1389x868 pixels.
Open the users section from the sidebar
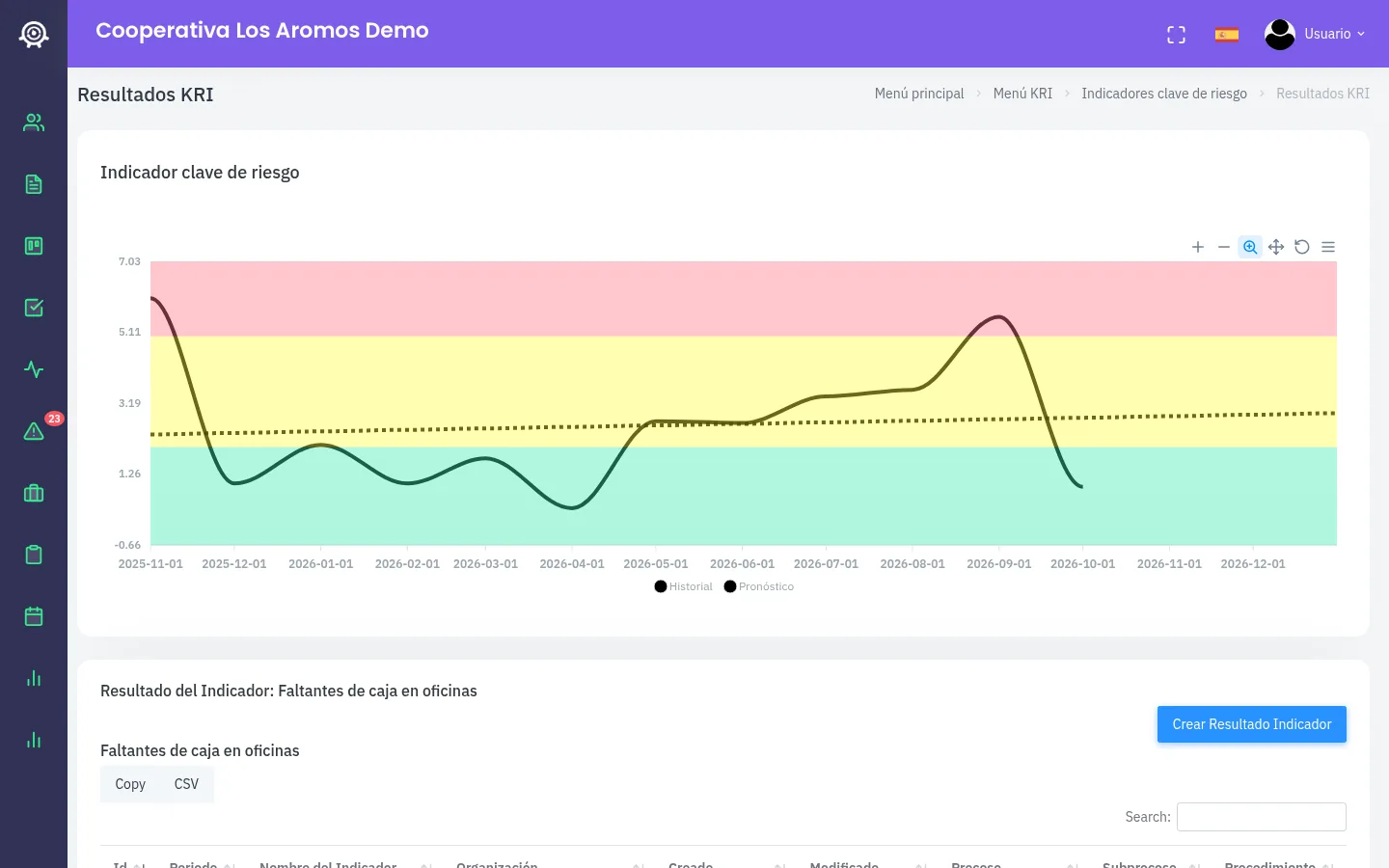tap(34, 122)
